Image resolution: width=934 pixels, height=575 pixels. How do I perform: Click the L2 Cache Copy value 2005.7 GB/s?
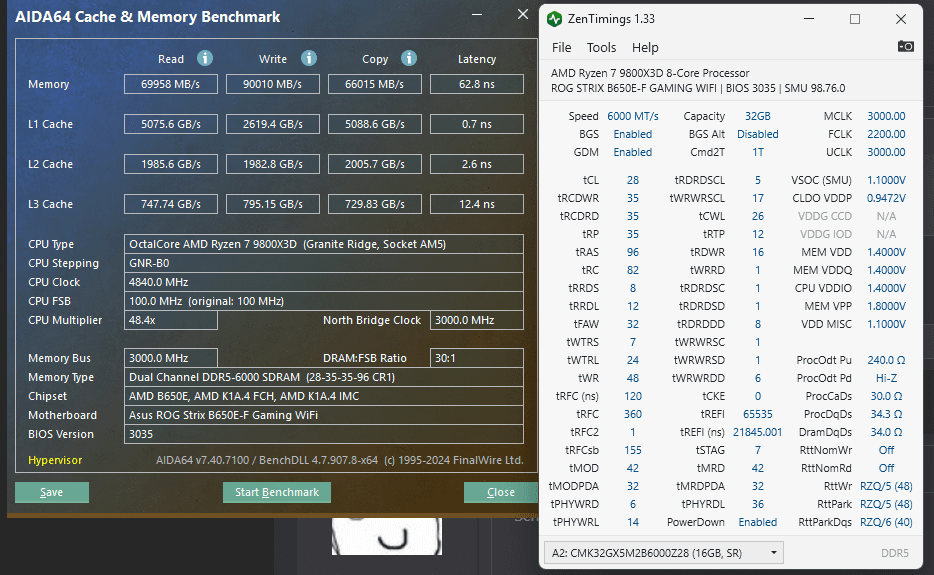click(x=375, y=164)
